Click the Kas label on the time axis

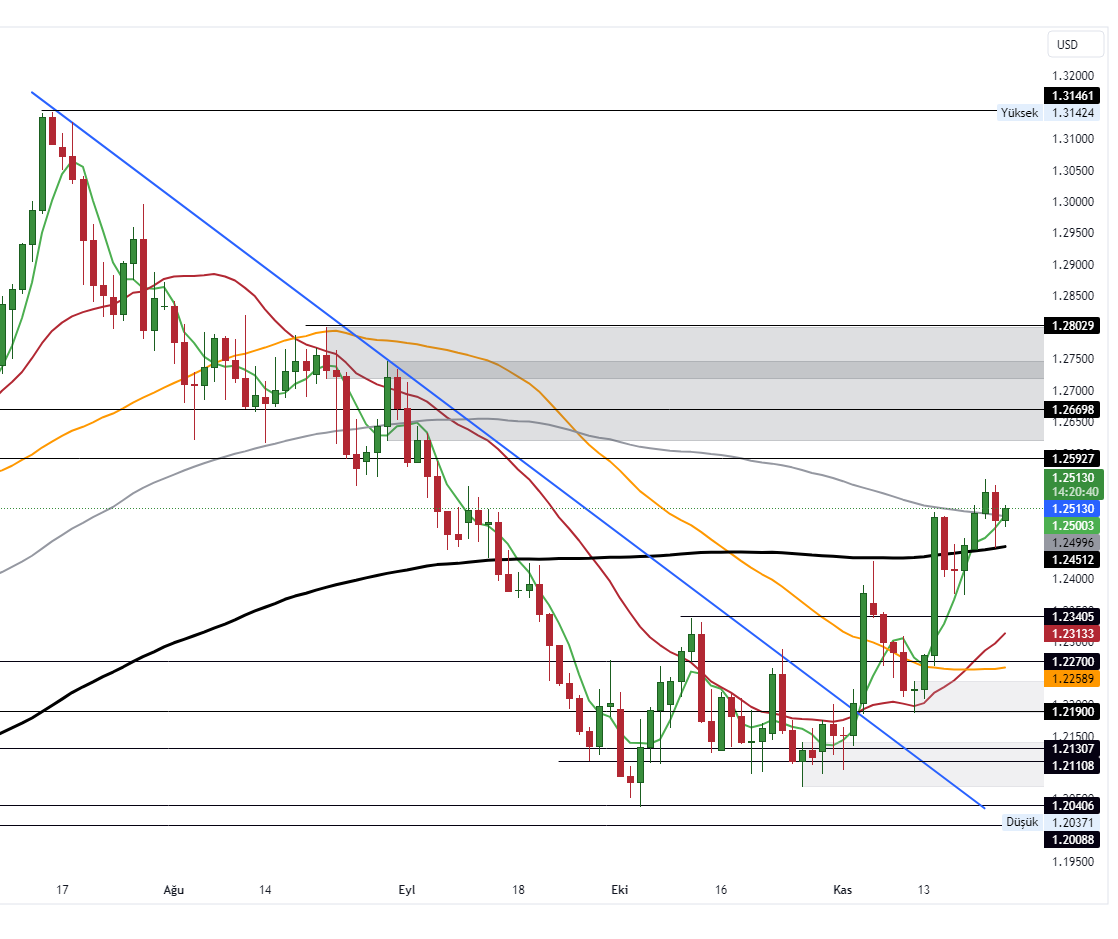[843, 888]
